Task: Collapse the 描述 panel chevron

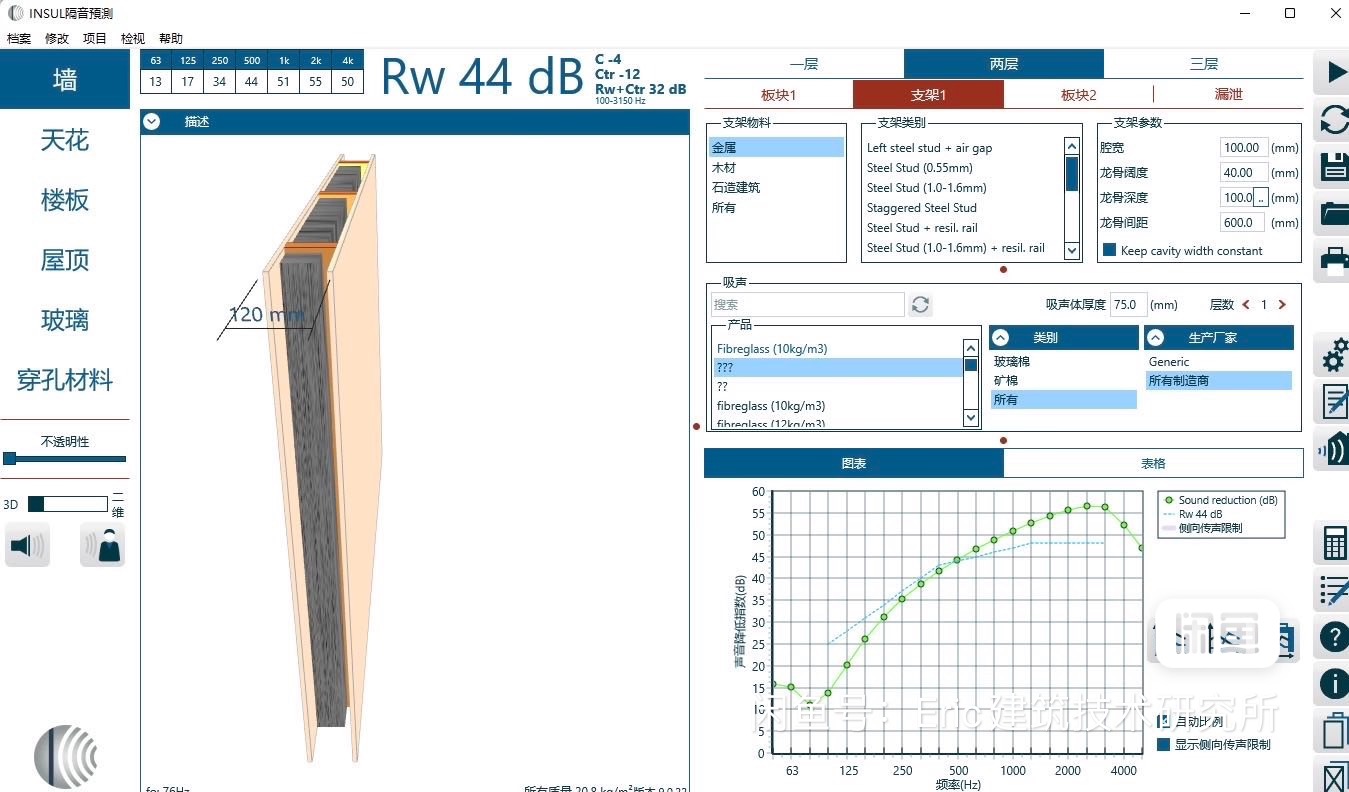Action: coord(152,122)
